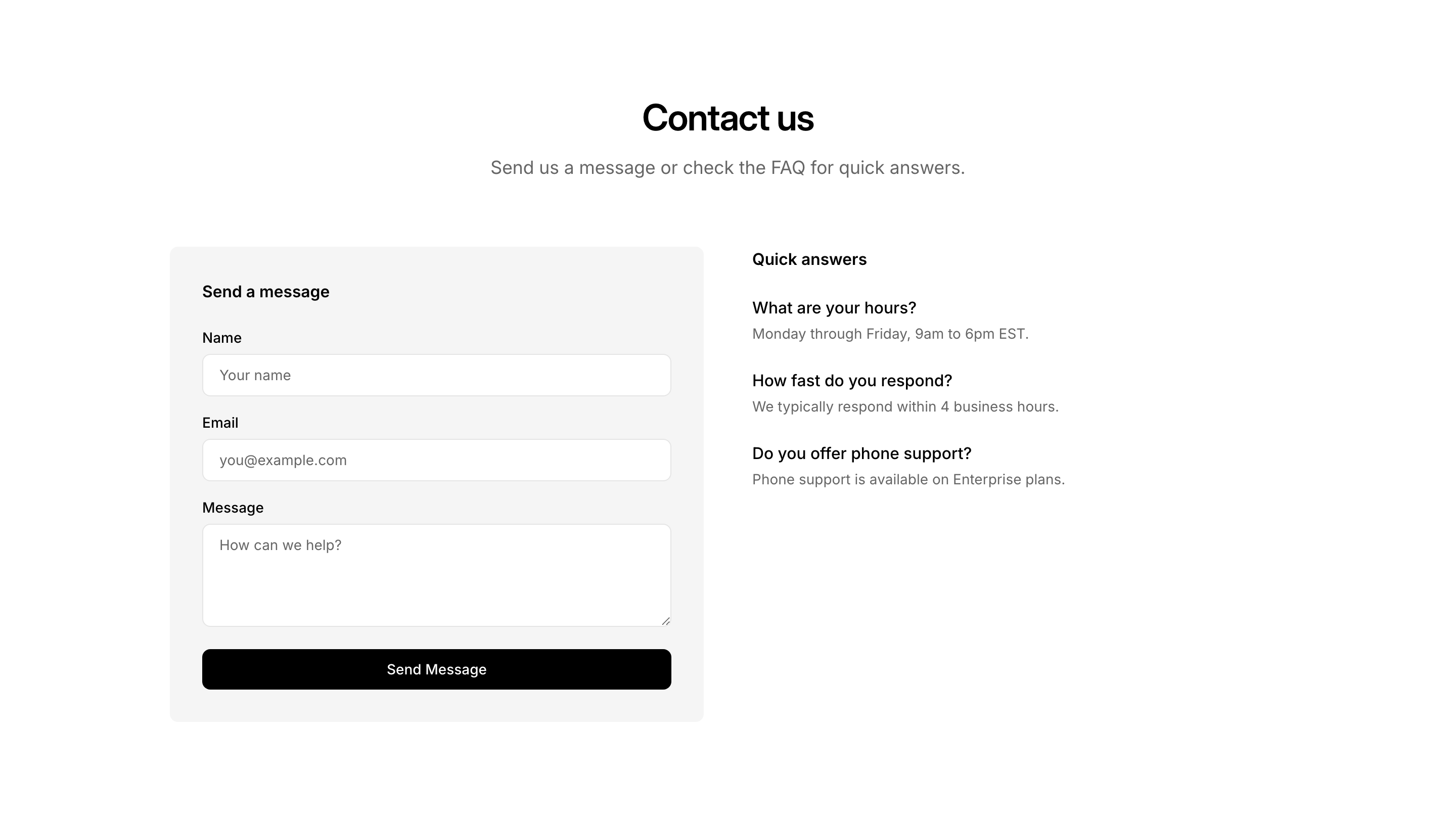1456x819 pixels.
Task: Click the Email field label
Action: (x=220, y=423)
